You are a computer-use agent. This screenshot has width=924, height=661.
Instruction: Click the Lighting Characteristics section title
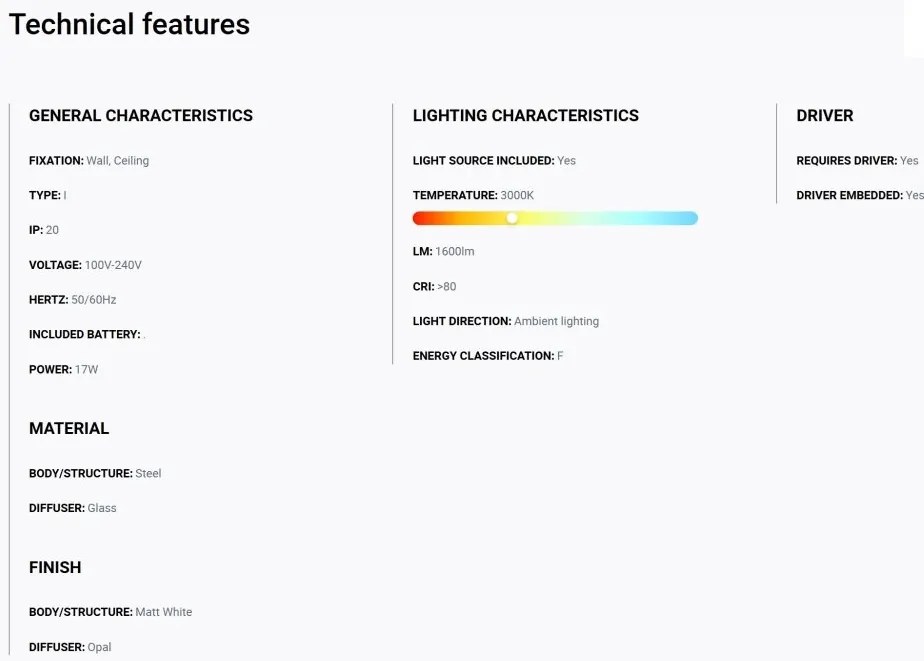tap(526, 115)
